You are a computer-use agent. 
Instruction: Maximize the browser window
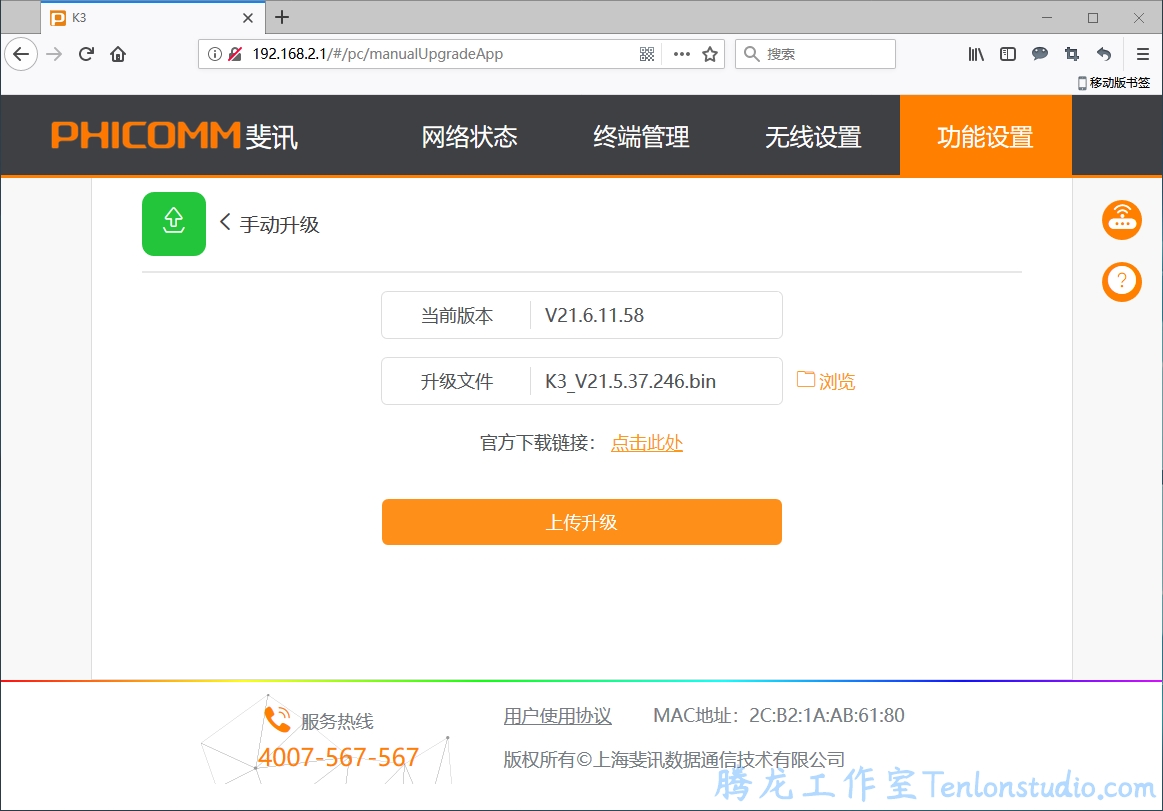coord(1093,18)
